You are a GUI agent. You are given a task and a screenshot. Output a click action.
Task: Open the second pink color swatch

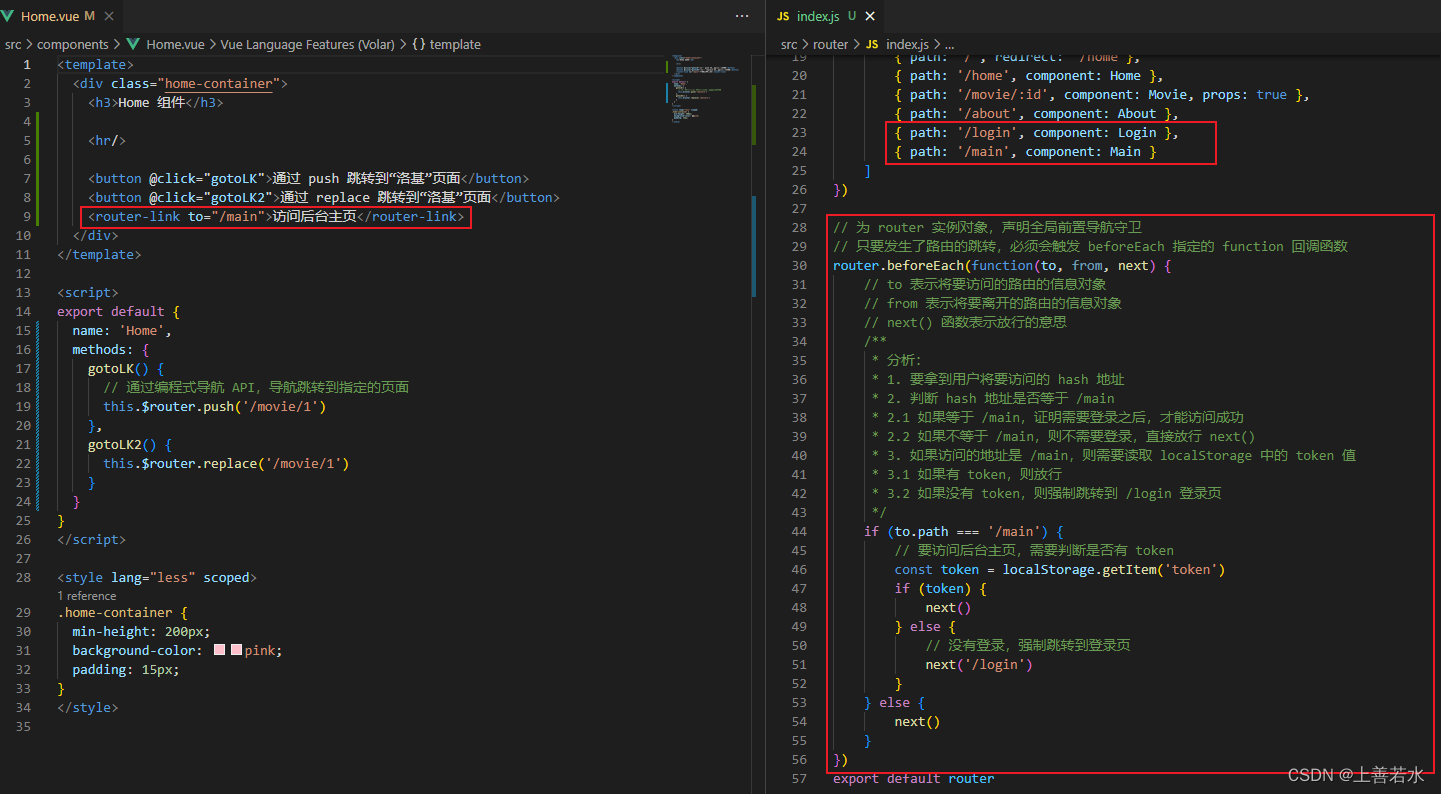(237, 650)
